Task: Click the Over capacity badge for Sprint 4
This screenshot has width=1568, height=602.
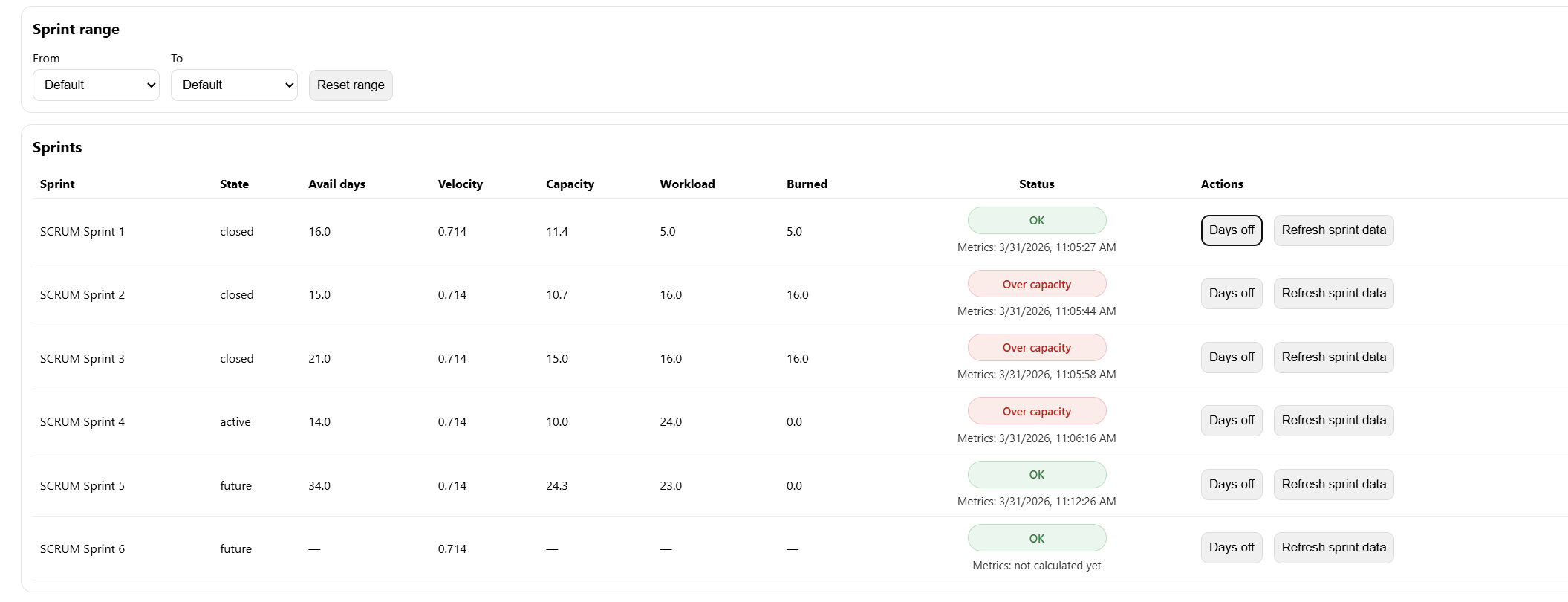Action: click(1036, 411)
